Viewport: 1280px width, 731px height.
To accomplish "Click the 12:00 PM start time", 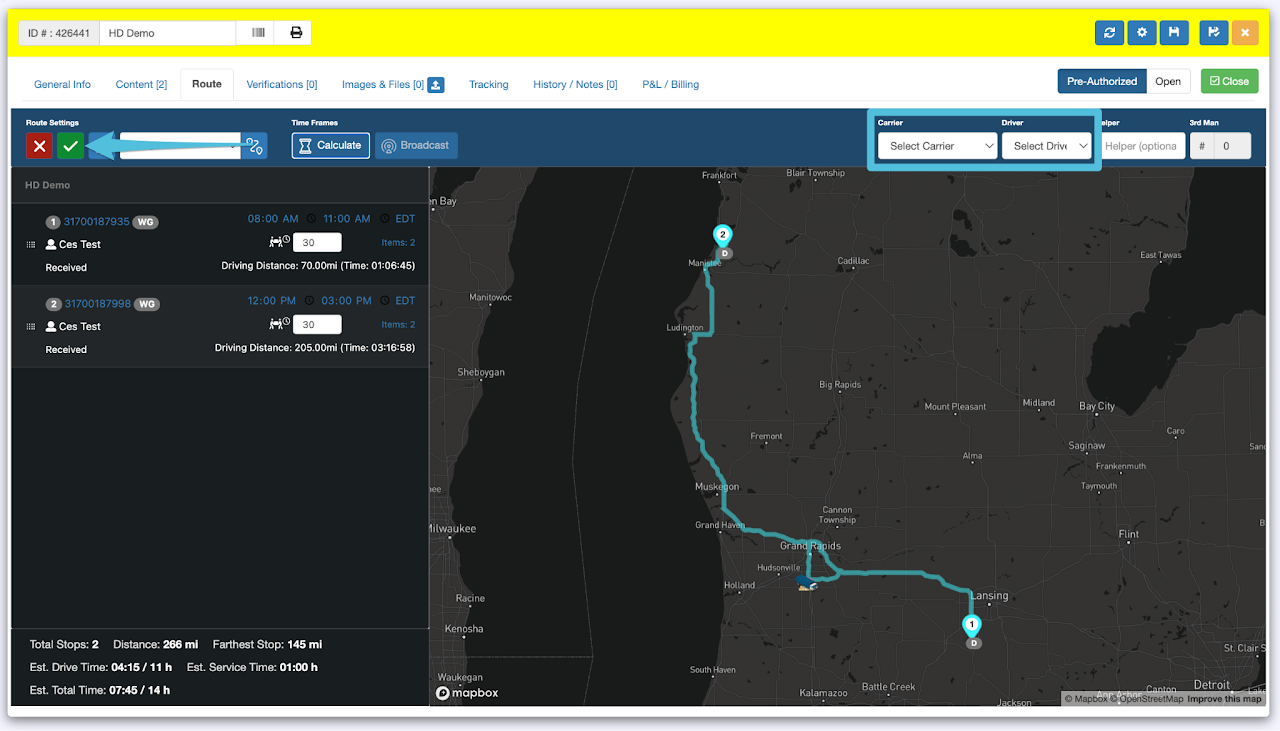I will (273, 300).
